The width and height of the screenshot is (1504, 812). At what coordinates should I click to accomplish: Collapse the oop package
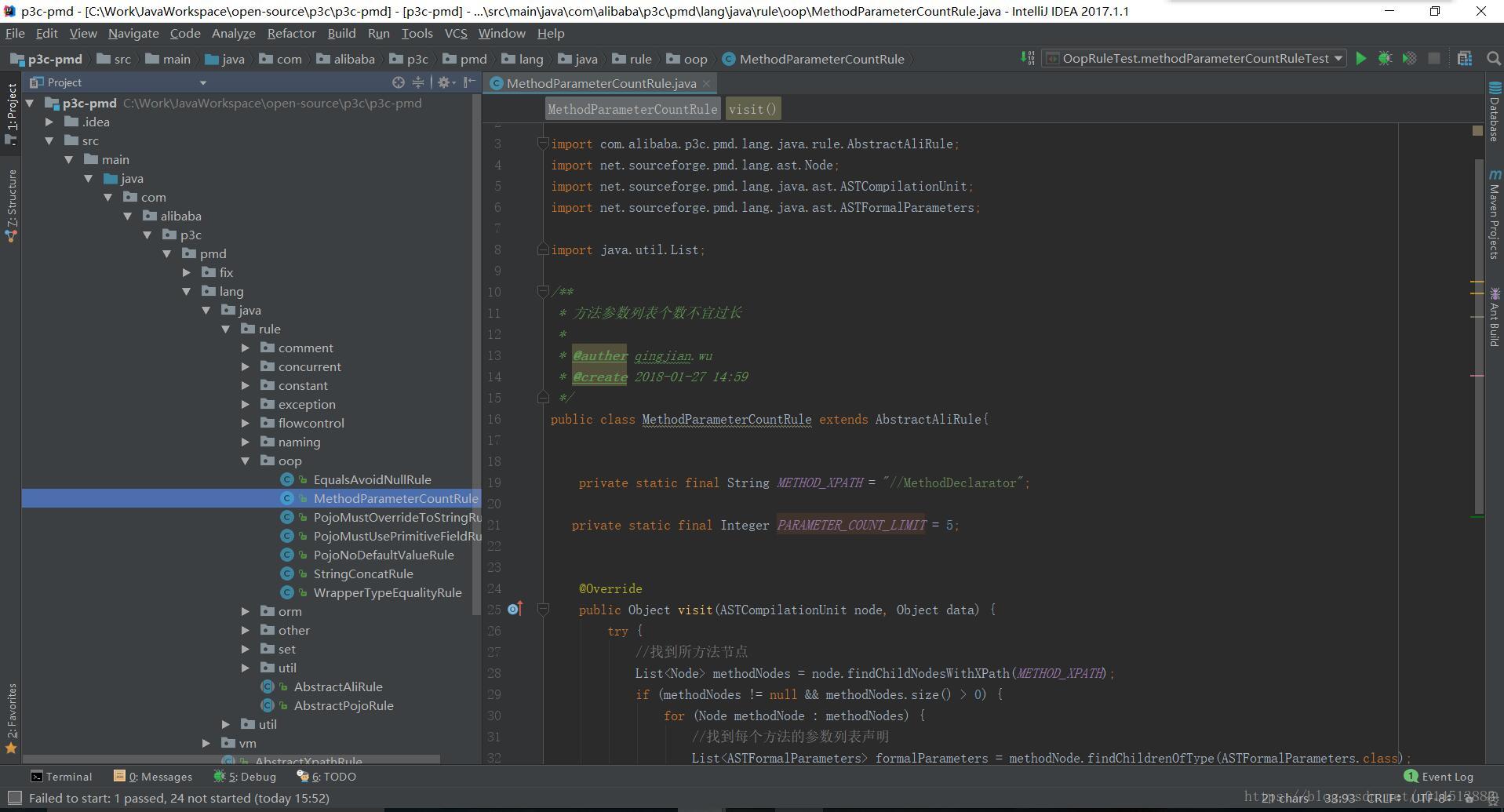pyautogui.click(x=246, y=461)
